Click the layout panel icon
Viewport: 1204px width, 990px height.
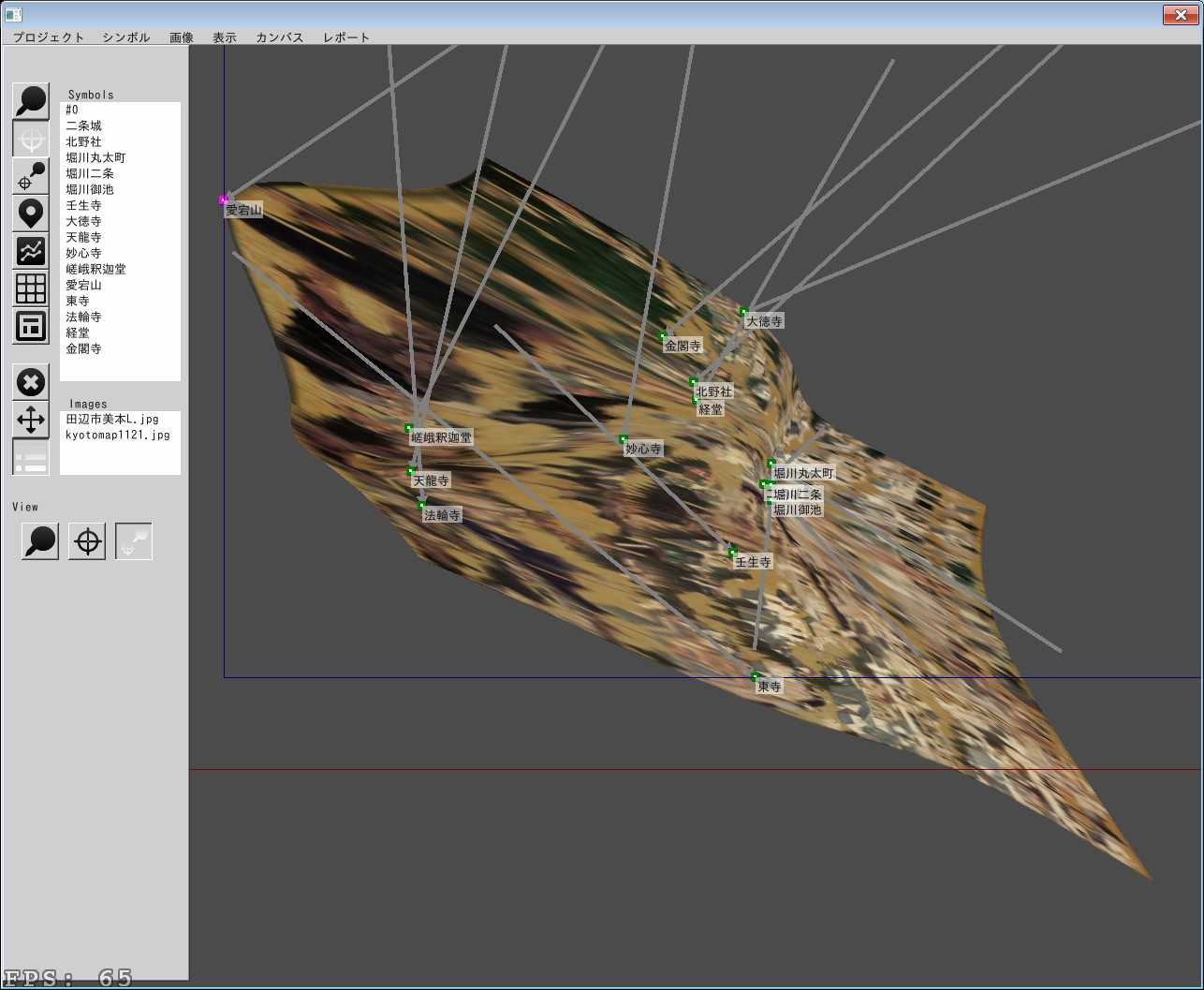[31, 326]
